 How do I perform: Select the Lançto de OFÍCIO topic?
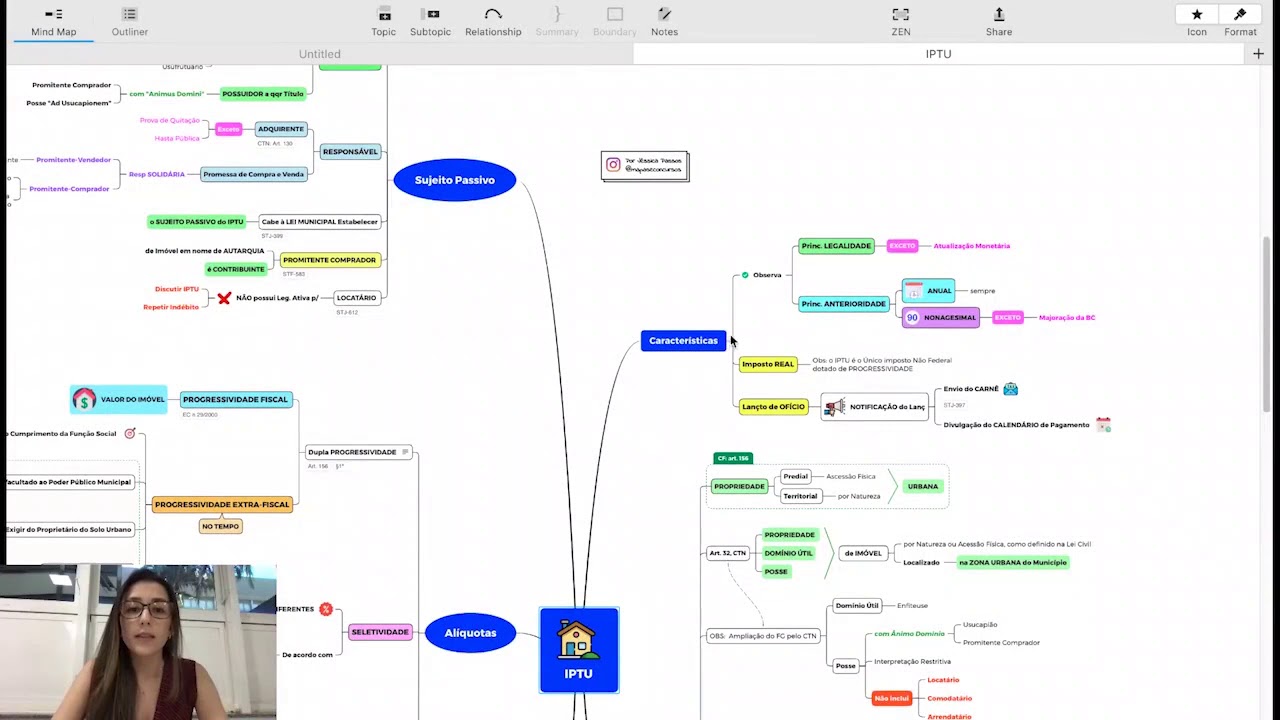773,407
